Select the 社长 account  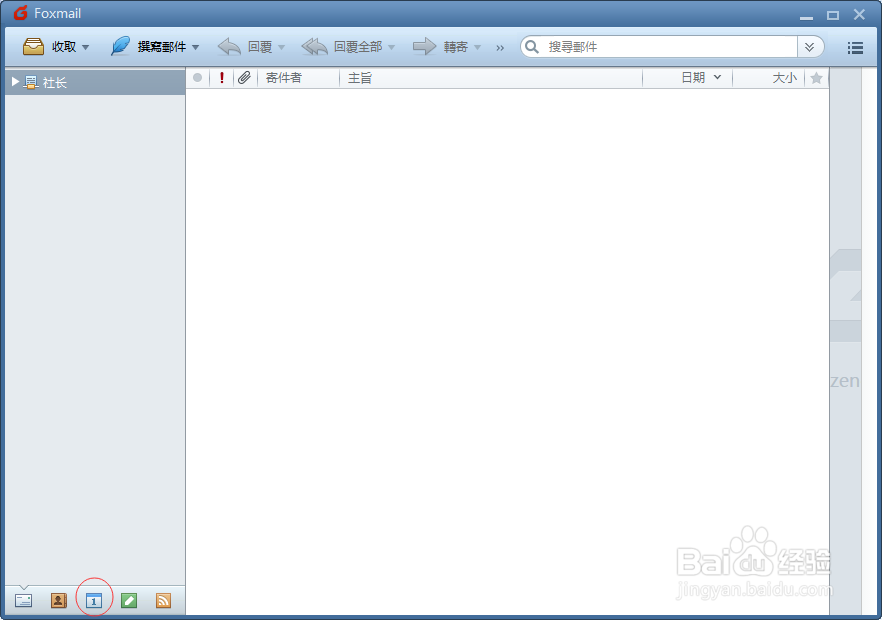[95, 82]
